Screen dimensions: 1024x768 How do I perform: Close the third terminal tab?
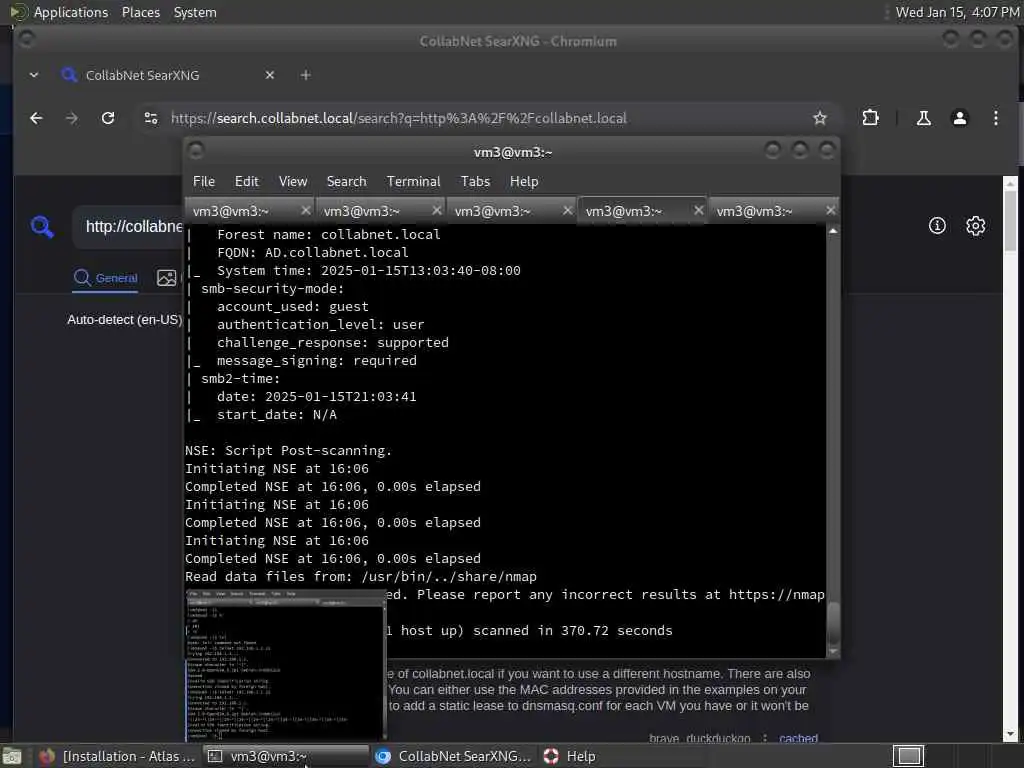pyautogui.click(x=568, y=210)
